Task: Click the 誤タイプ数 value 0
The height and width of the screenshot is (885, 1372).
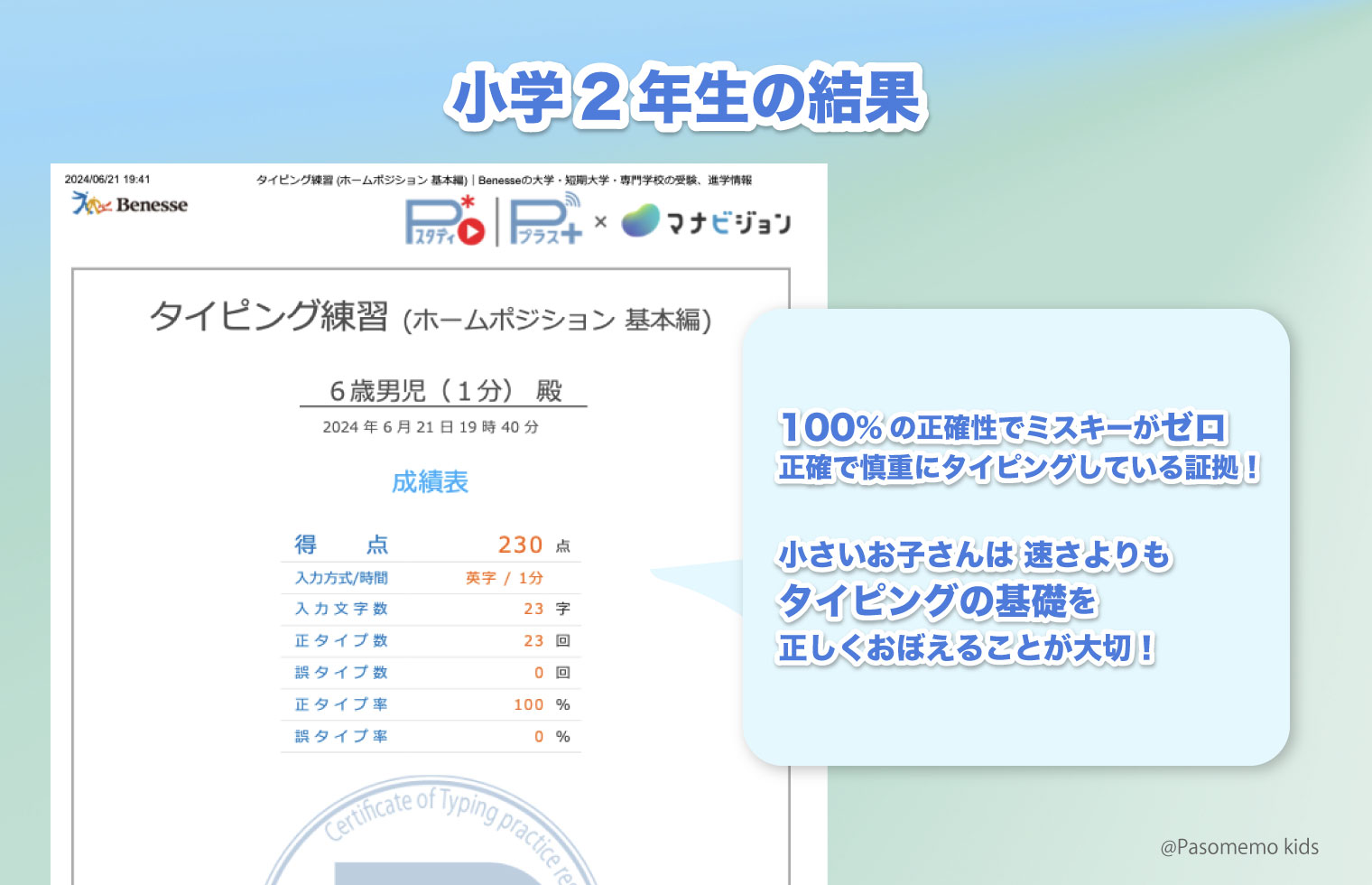Action: [x=539, y=673]
